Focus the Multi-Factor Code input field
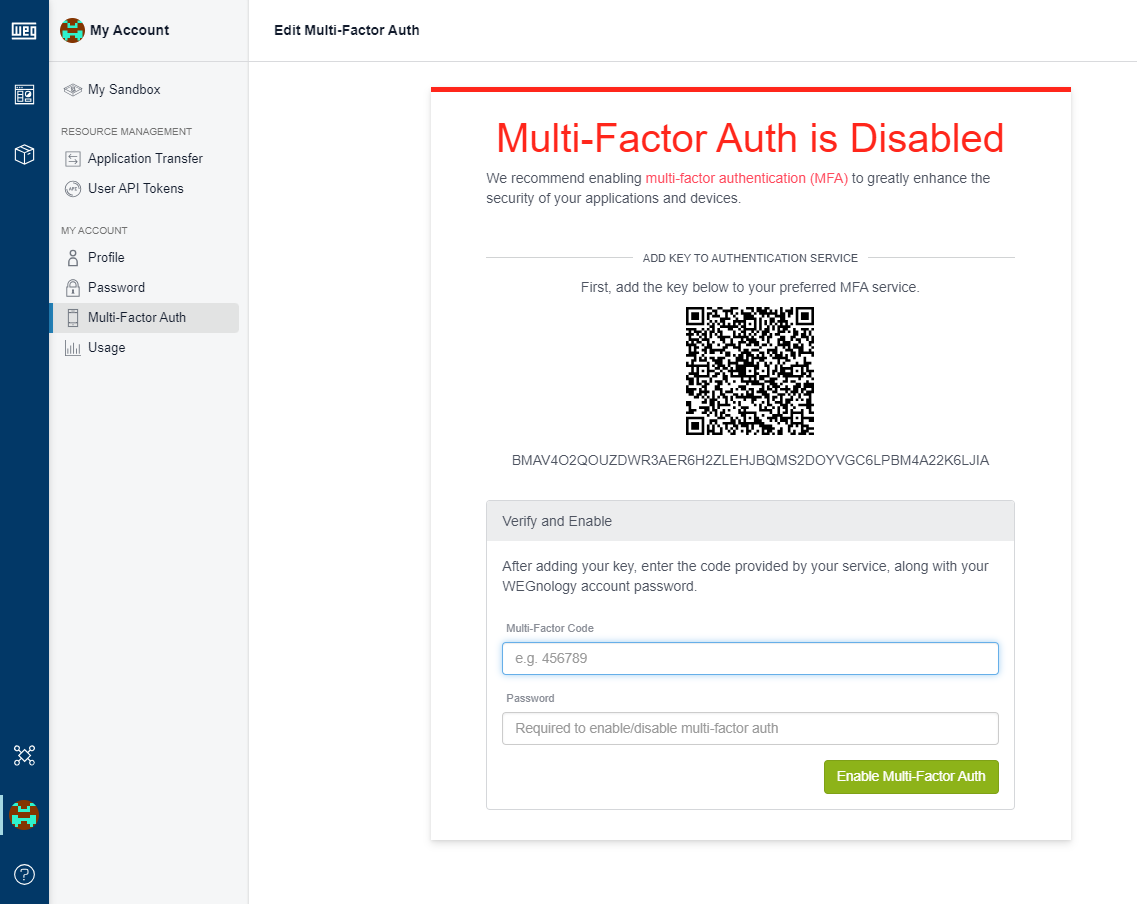 click(x=750, y=658)
